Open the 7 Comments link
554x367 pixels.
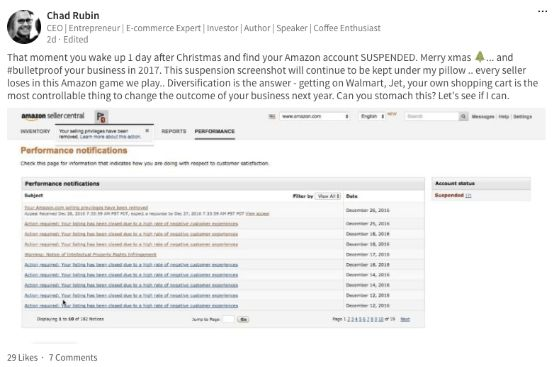pyautogui.click(x=73, y=357)
